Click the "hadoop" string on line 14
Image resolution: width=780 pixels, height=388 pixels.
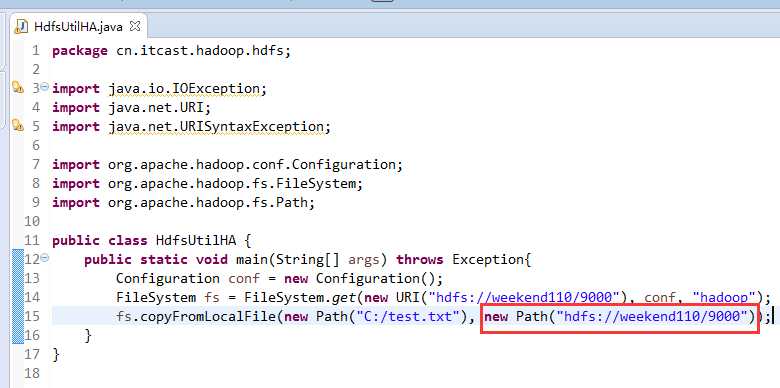click(x=724, y=298)
